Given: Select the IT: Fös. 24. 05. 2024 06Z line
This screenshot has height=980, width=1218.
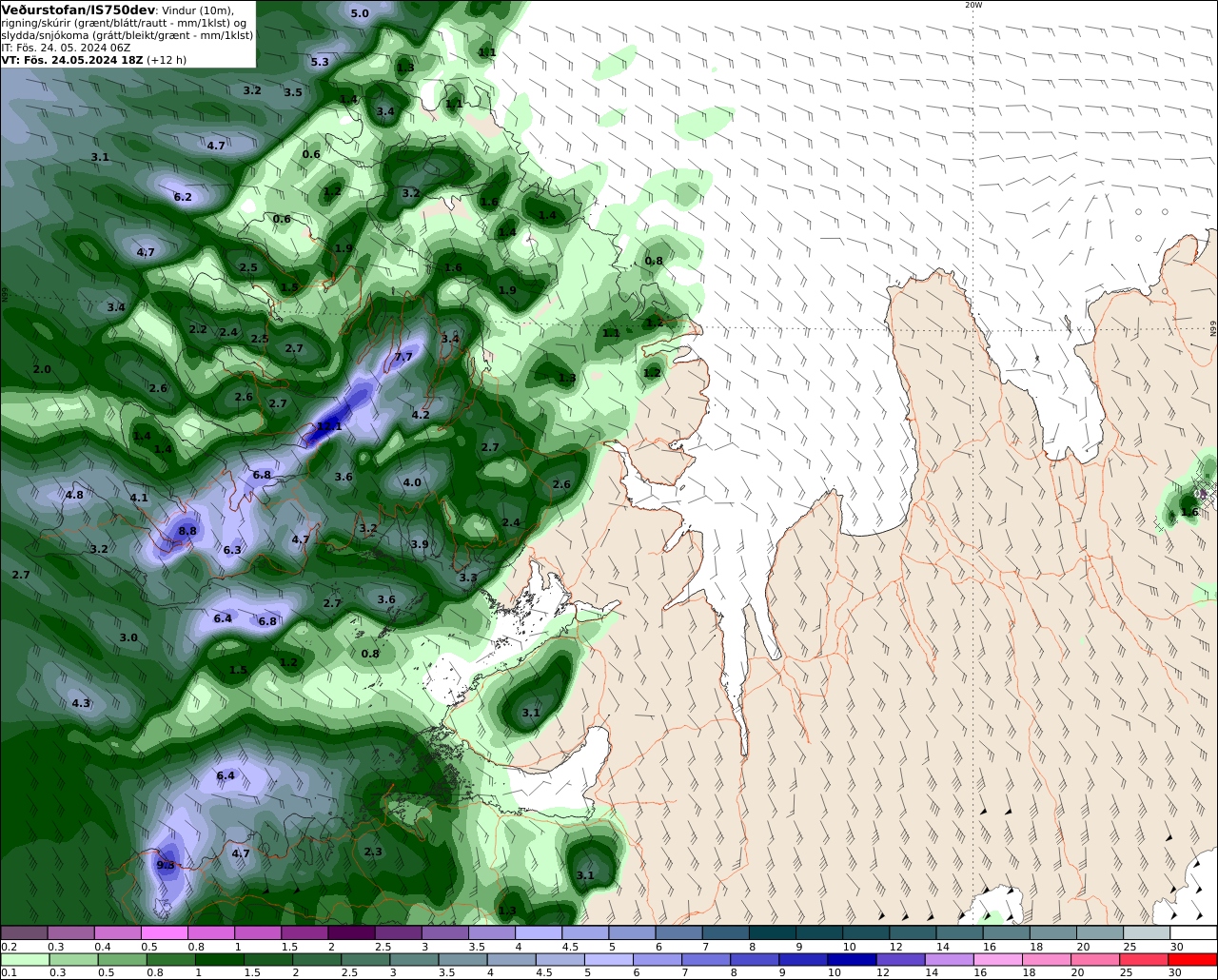Looking at the screenshot, I should [x=66, y=48].
